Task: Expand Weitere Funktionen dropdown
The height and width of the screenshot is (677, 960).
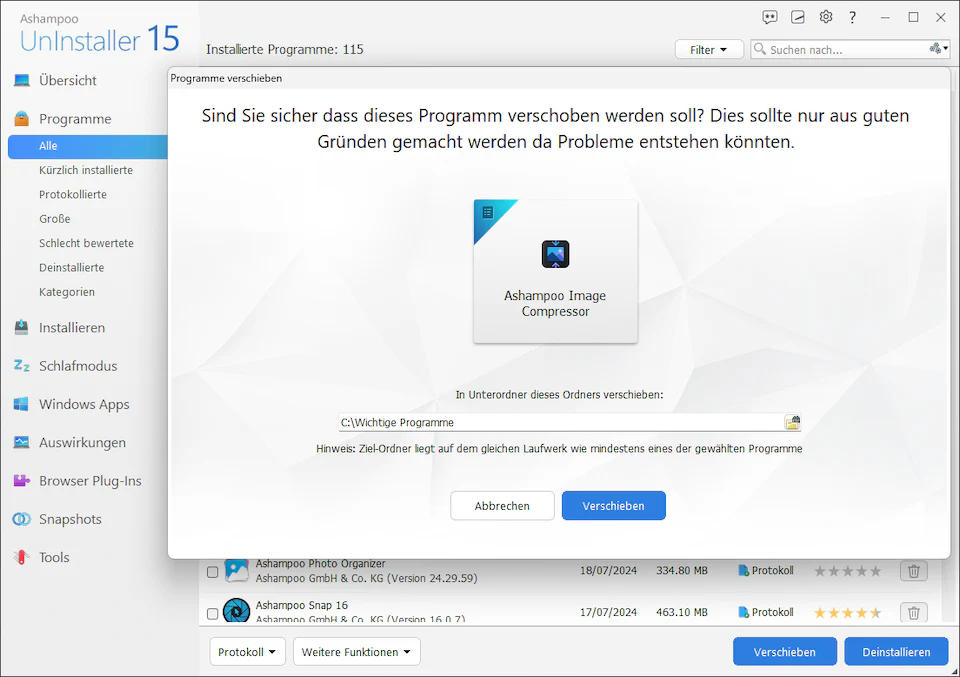Action: tap(356, 652)
